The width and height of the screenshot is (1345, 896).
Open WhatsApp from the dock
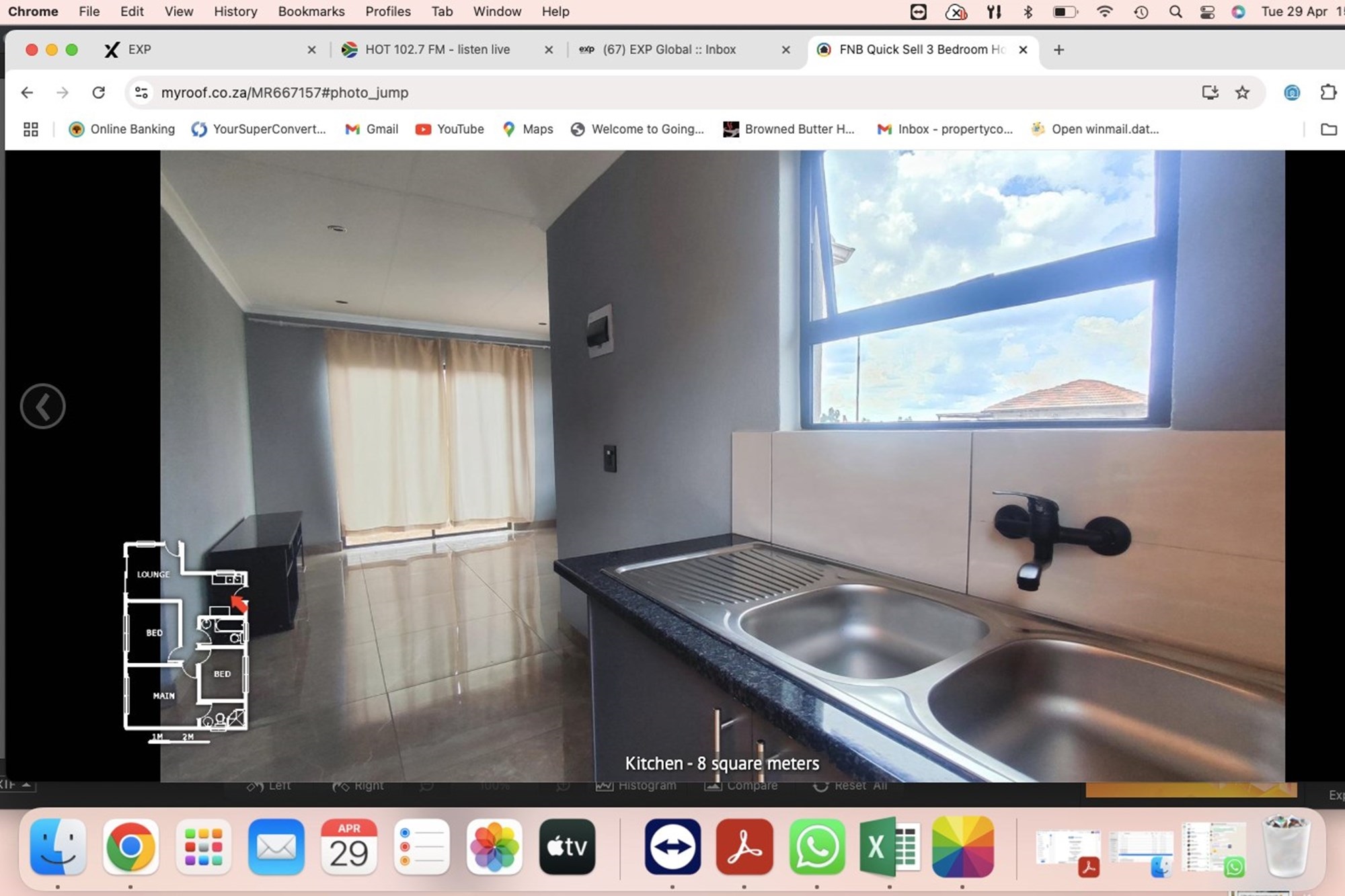pos(816,847)
